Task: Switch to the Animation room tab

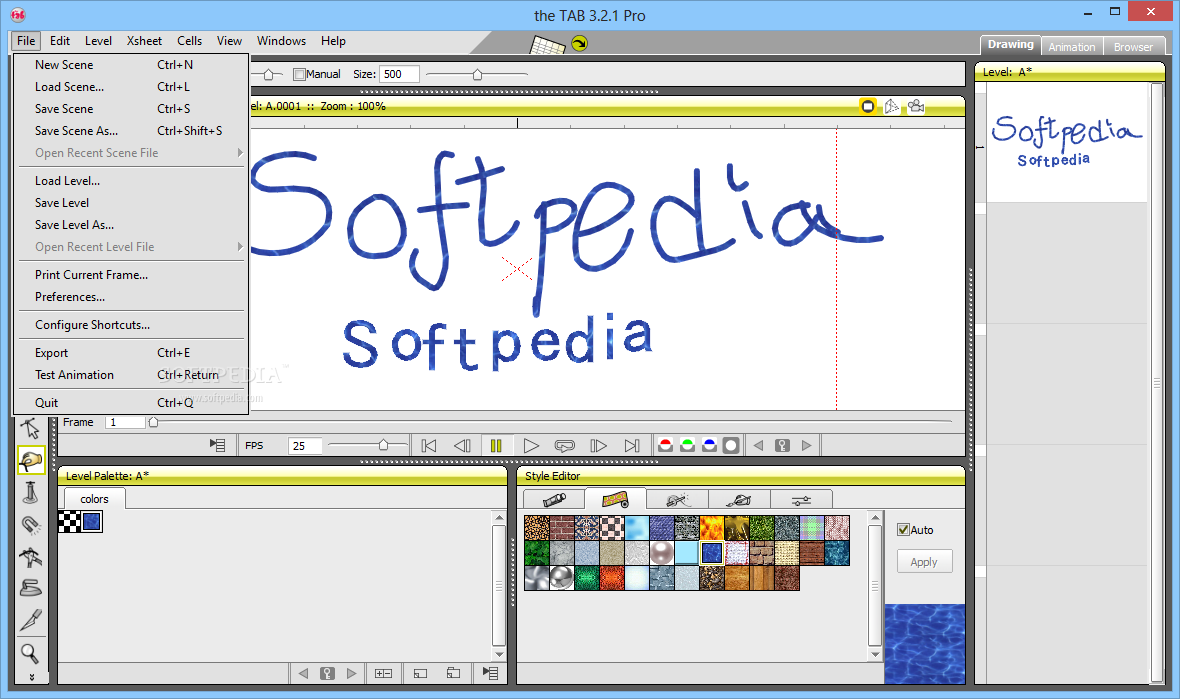Action: pyautogui.click(x=1072, y=47)
